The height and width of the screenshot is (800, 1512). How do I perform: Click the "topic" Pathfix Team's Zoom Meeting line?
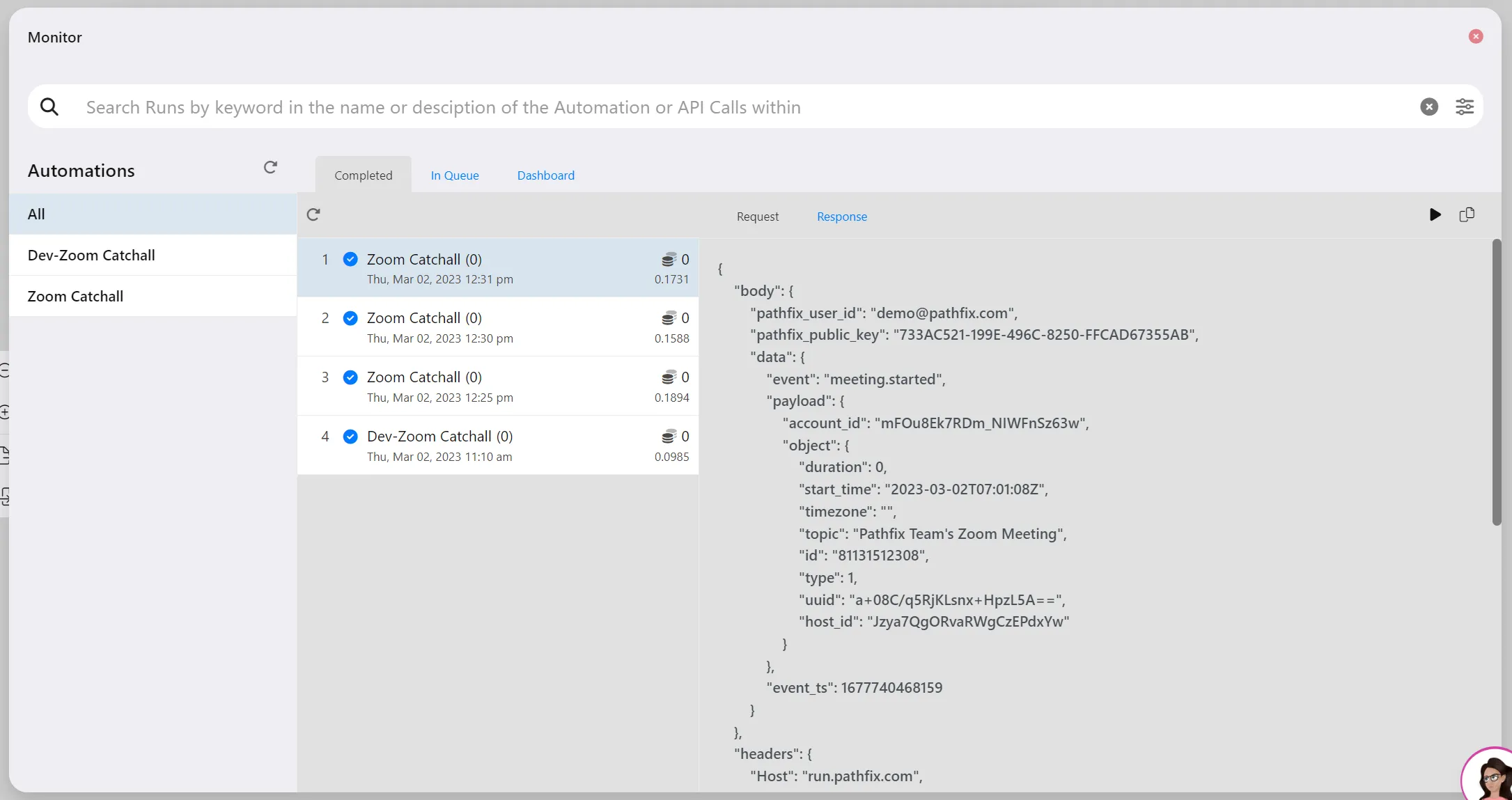pyautogui.click(x=933, y=534)
